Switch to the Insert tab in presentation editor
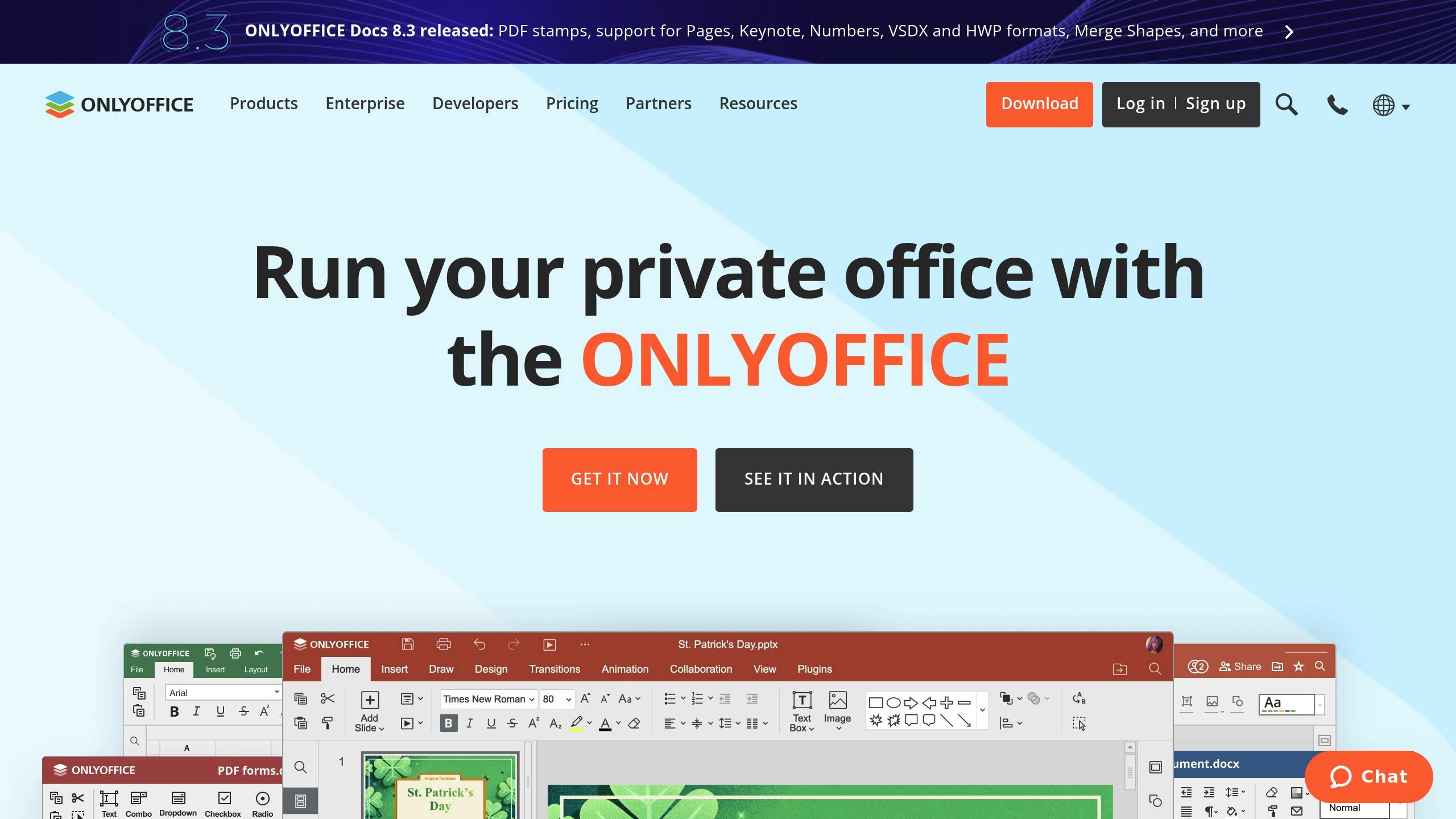The width and height of the screenshot is (1456, 819). tap(394, 669)
